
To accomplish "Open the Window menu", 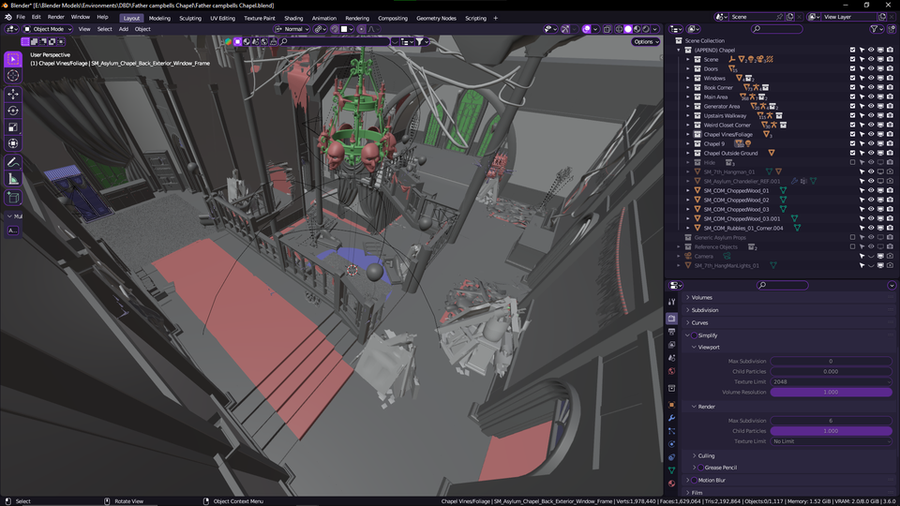I will point(80,17).
